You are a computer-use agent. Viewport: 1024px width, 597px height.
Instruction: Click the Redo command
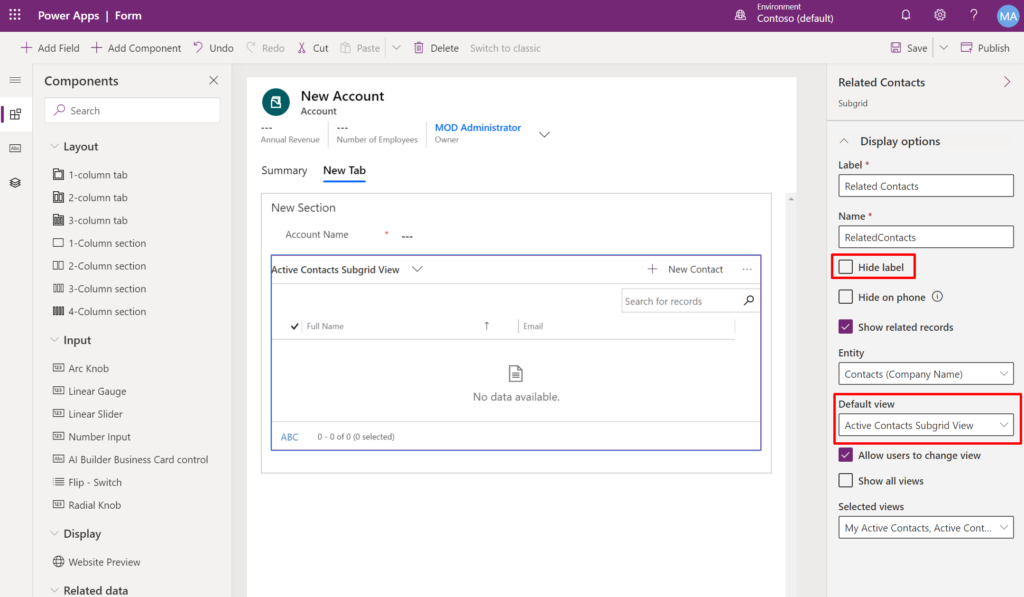click(x=265, y=48)
